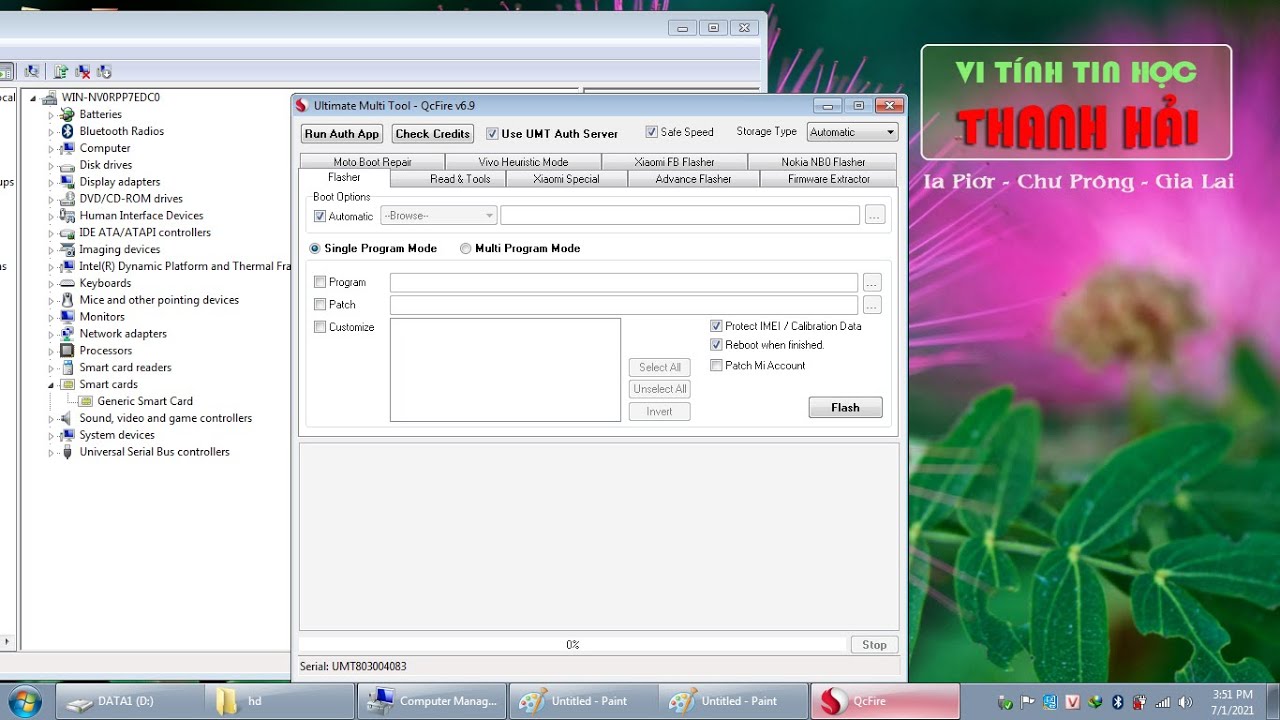Click the power plug battery tray icon
The height and width of the screenshot is (720, 1280).
(x=1140, y=702)
